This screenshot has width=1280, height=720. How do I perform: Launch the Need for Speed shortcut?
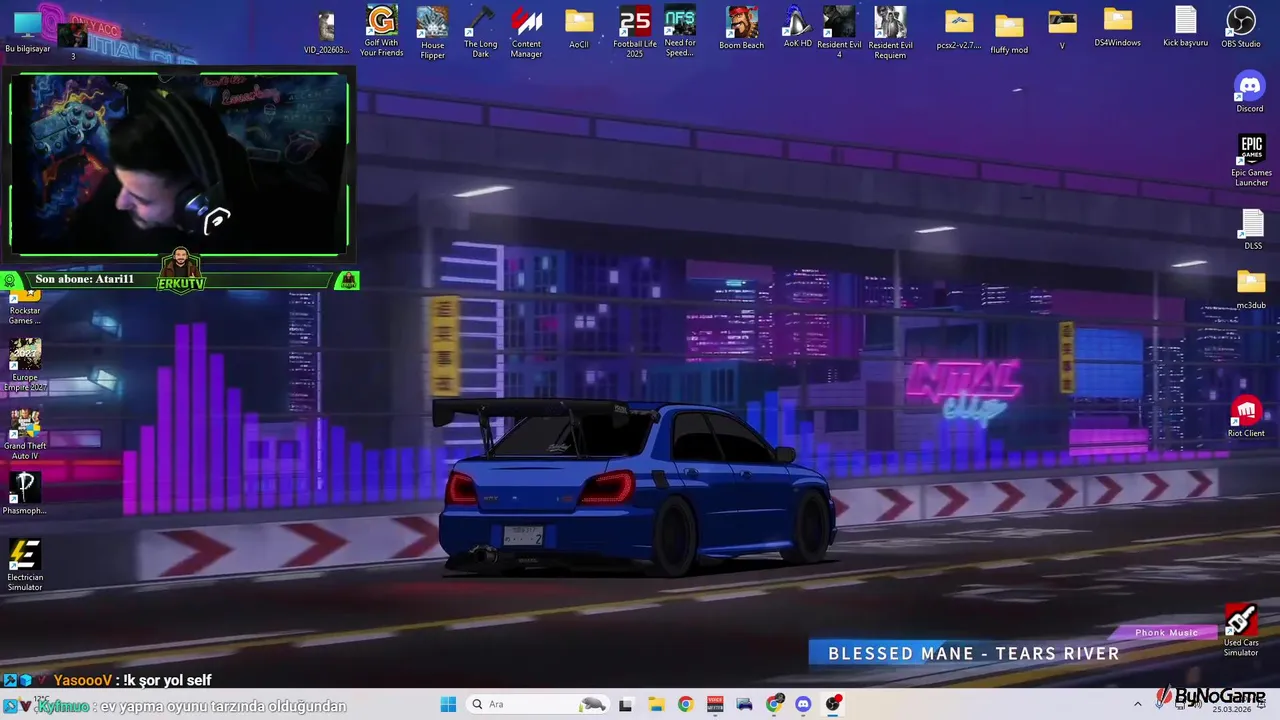[x=680, y=32]
